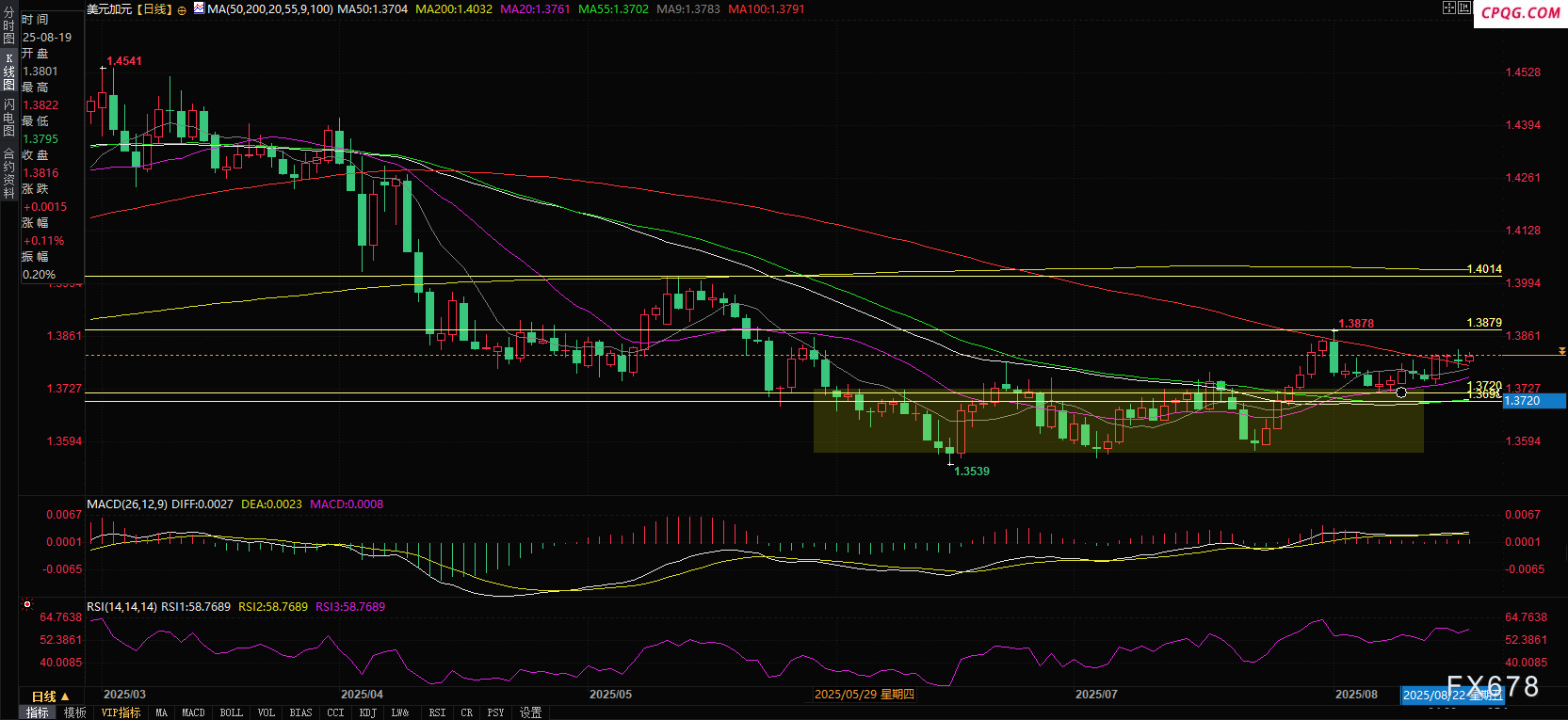Open 设置 in the indicator bar
Screen dimensions: 1568x720
pyautogui.click(x=531, y=712)
